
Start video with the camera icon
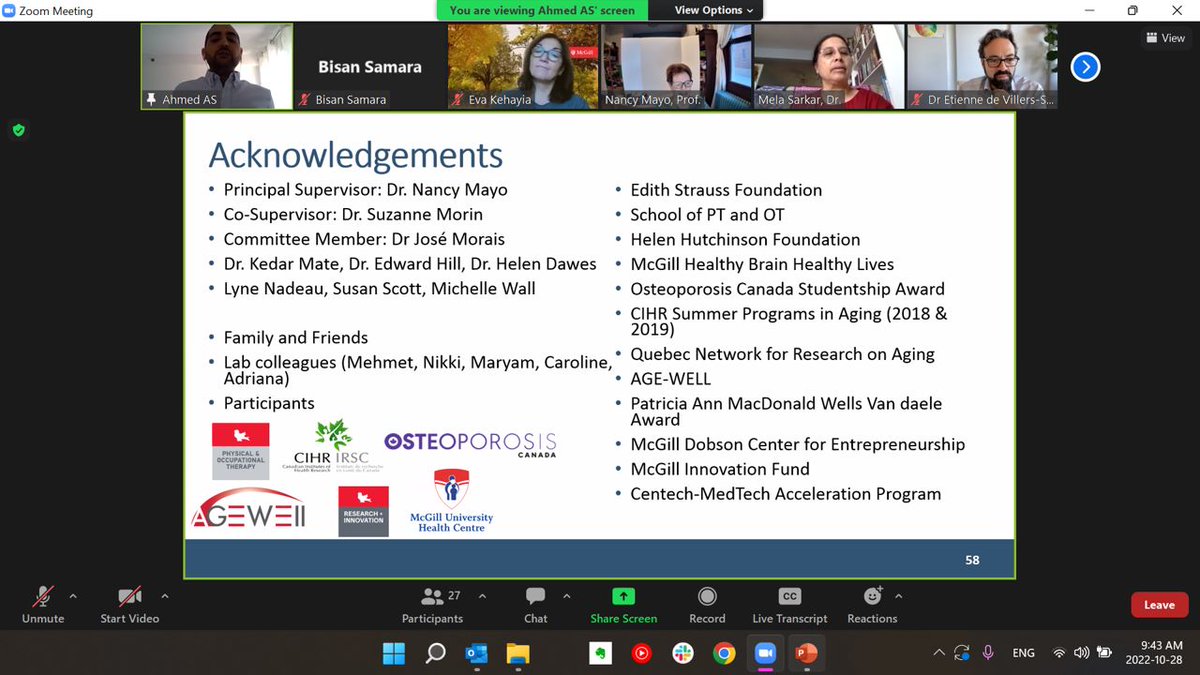pos(129,597)
